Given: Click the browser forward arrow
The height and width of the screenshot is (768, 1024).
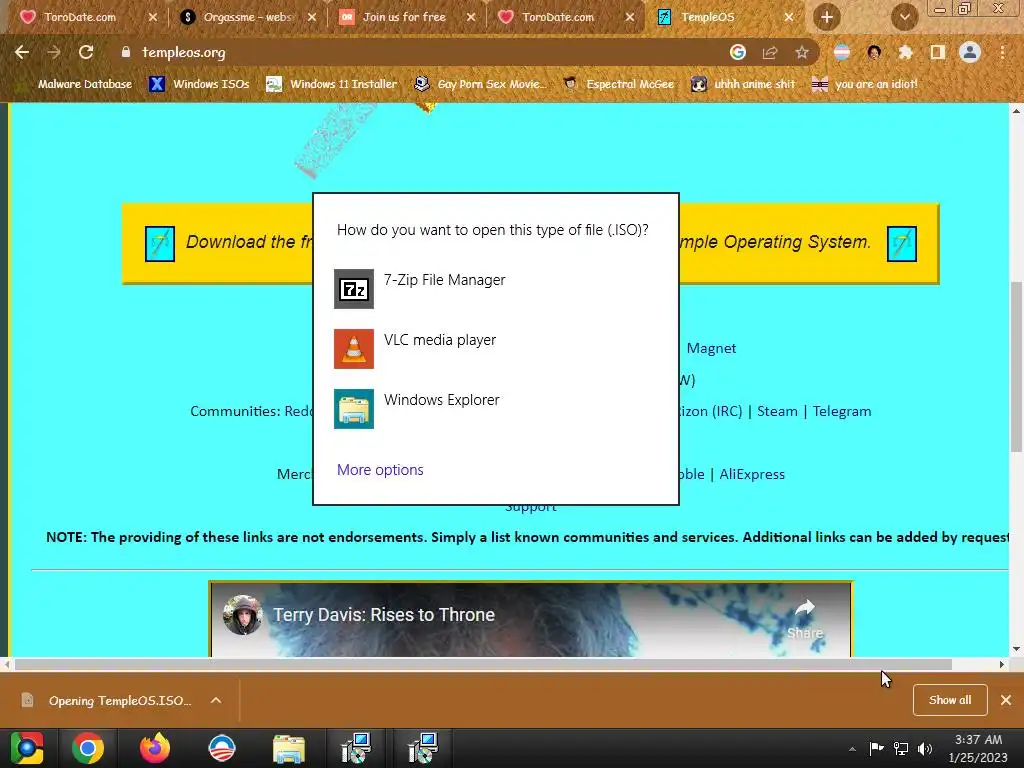Looking at the screenshot, I should tap(54, 52).
